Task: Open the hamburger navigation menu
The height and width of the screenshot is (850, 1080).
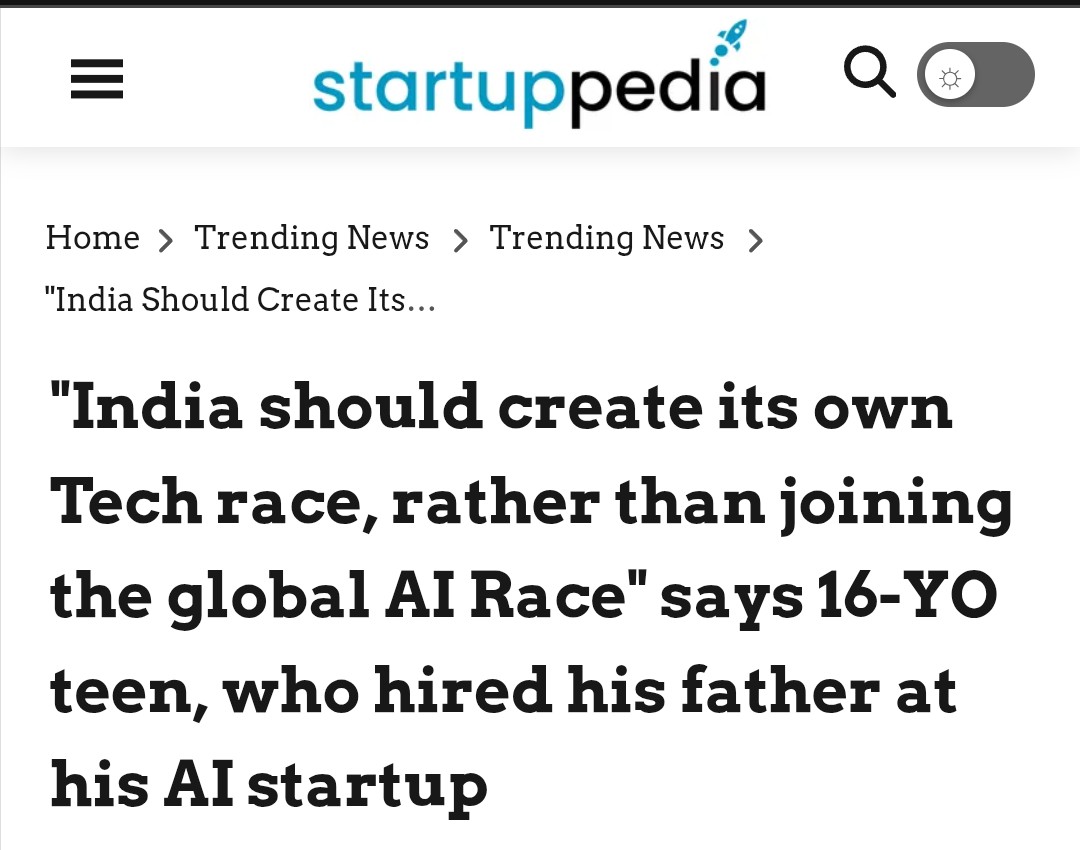Action: [97, 78]
